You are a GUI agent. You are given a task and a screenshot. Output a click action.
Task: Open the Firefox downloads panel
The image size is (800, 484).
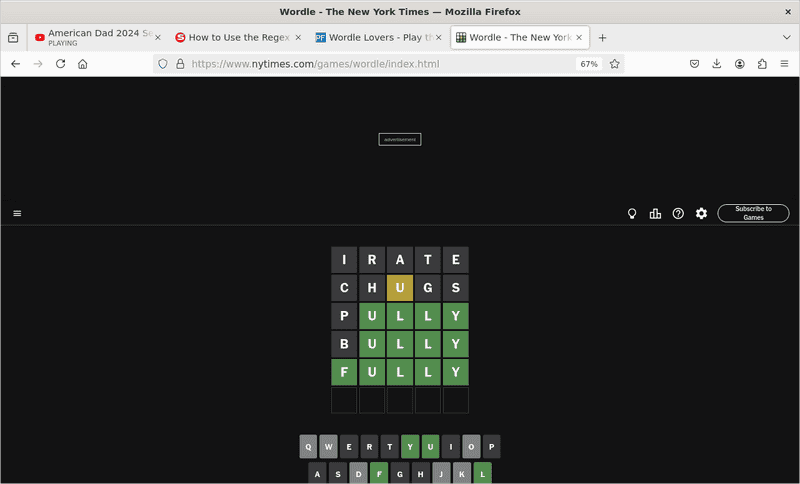[x=717, y=64]
